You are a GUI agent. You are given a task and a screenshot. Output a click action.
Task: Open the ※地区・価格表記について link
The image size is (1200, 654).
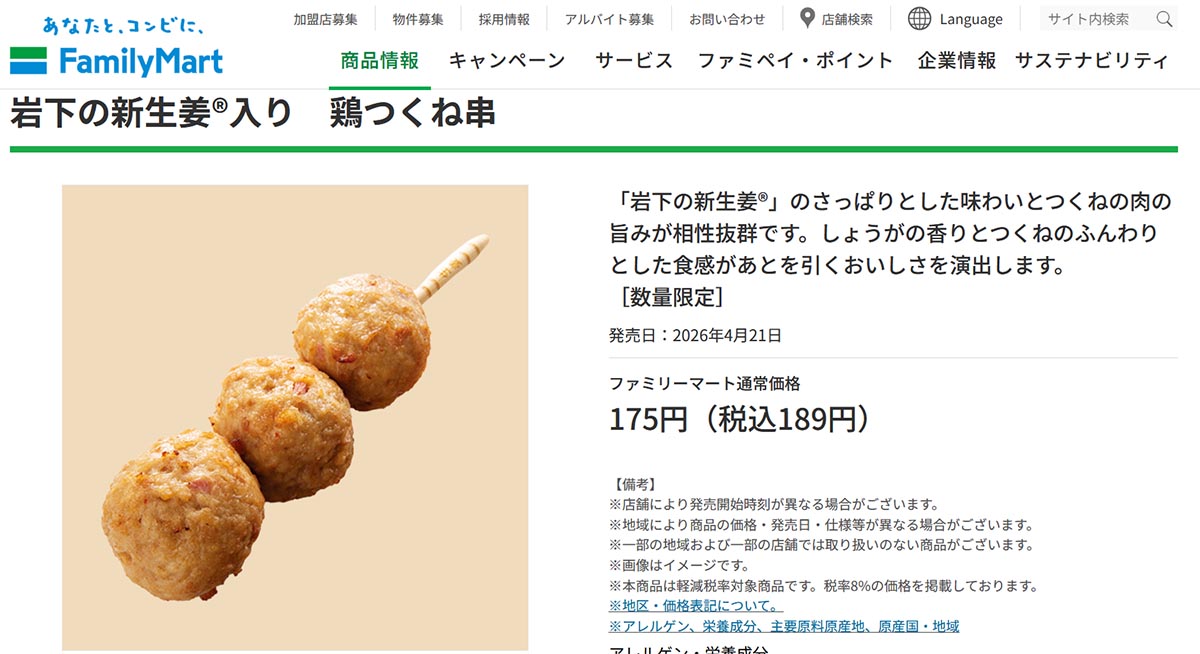coord(695,606)
